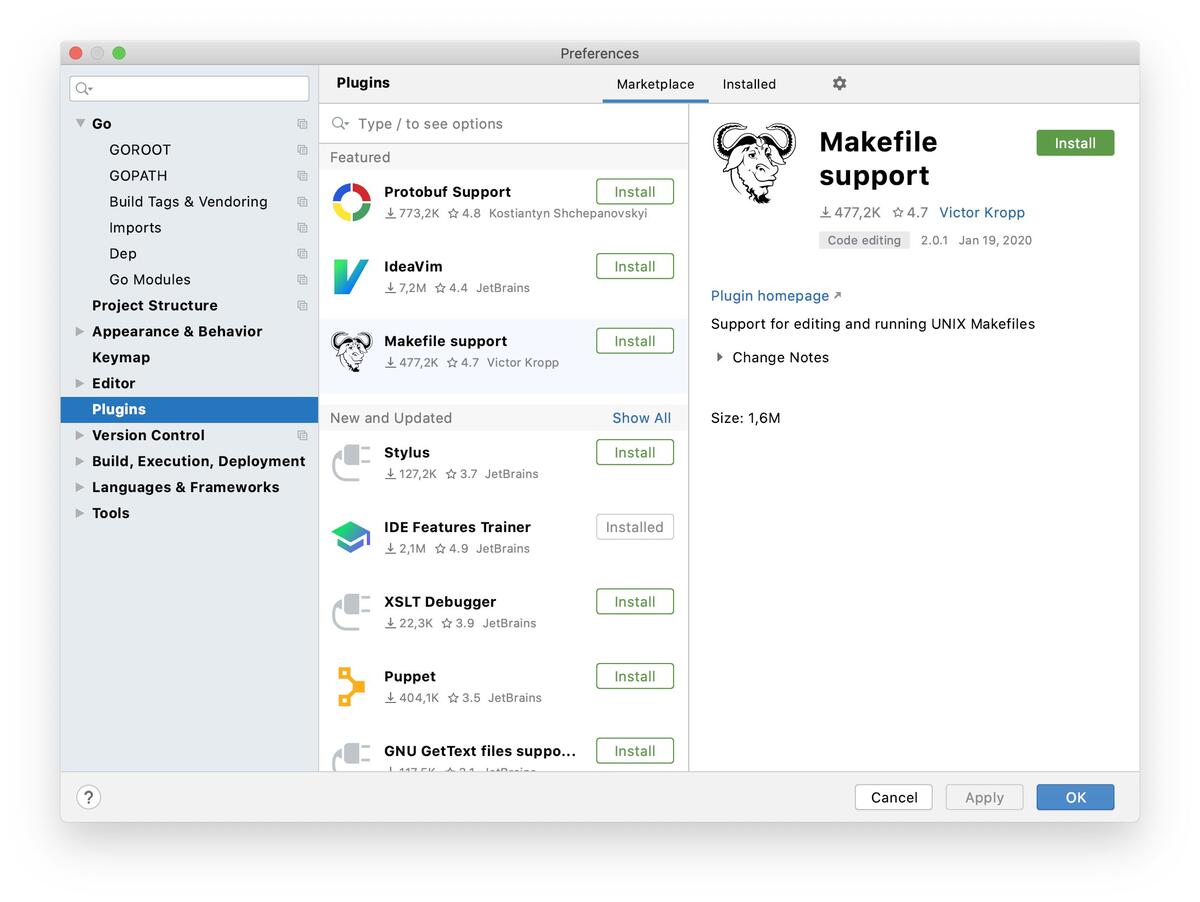Click the plugins settings gear icon
This screenshot has width=1200, height=902.
click(839, 84)
